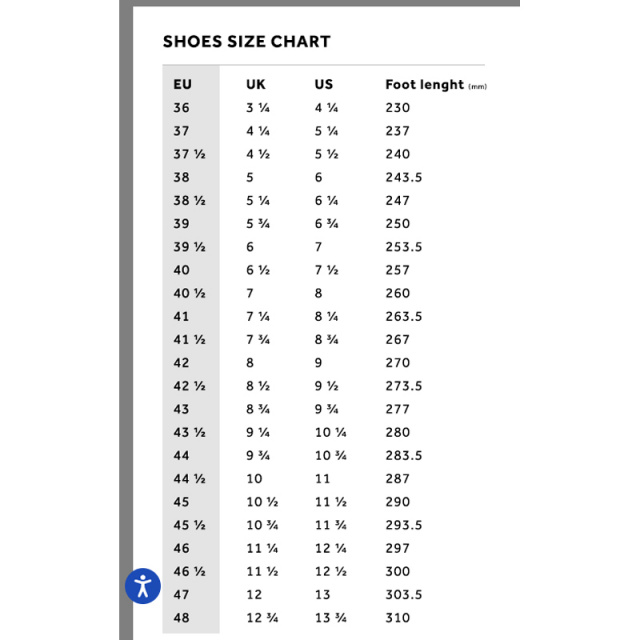Select UK size 6 ½ cell
Screen dimensions: 640x640
tap(258, 270)
